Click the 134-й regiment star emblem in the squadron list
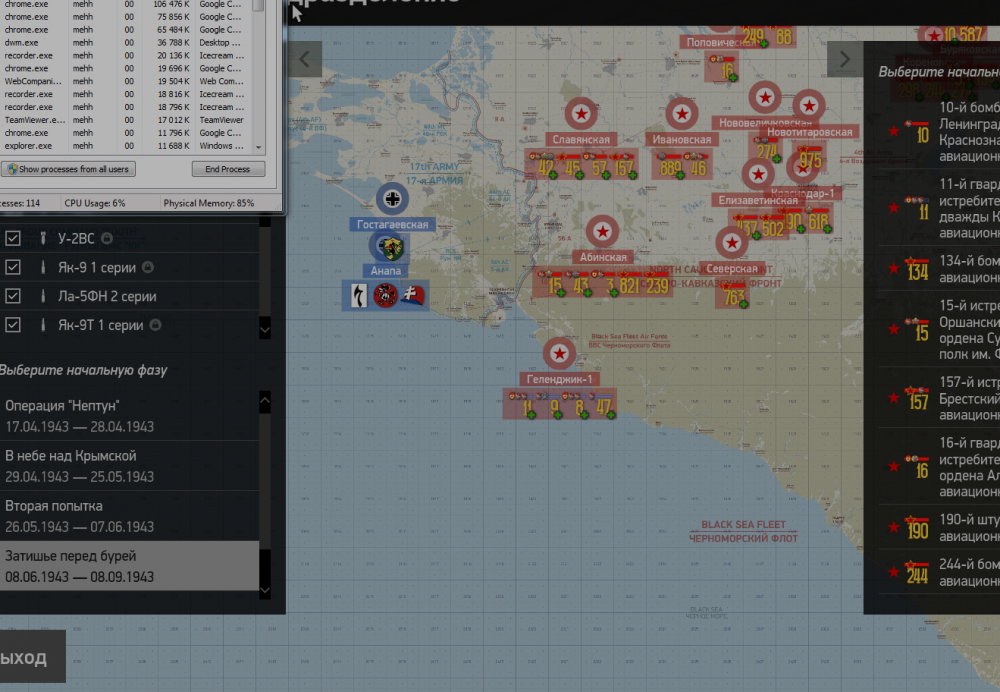 coord(891,269)
